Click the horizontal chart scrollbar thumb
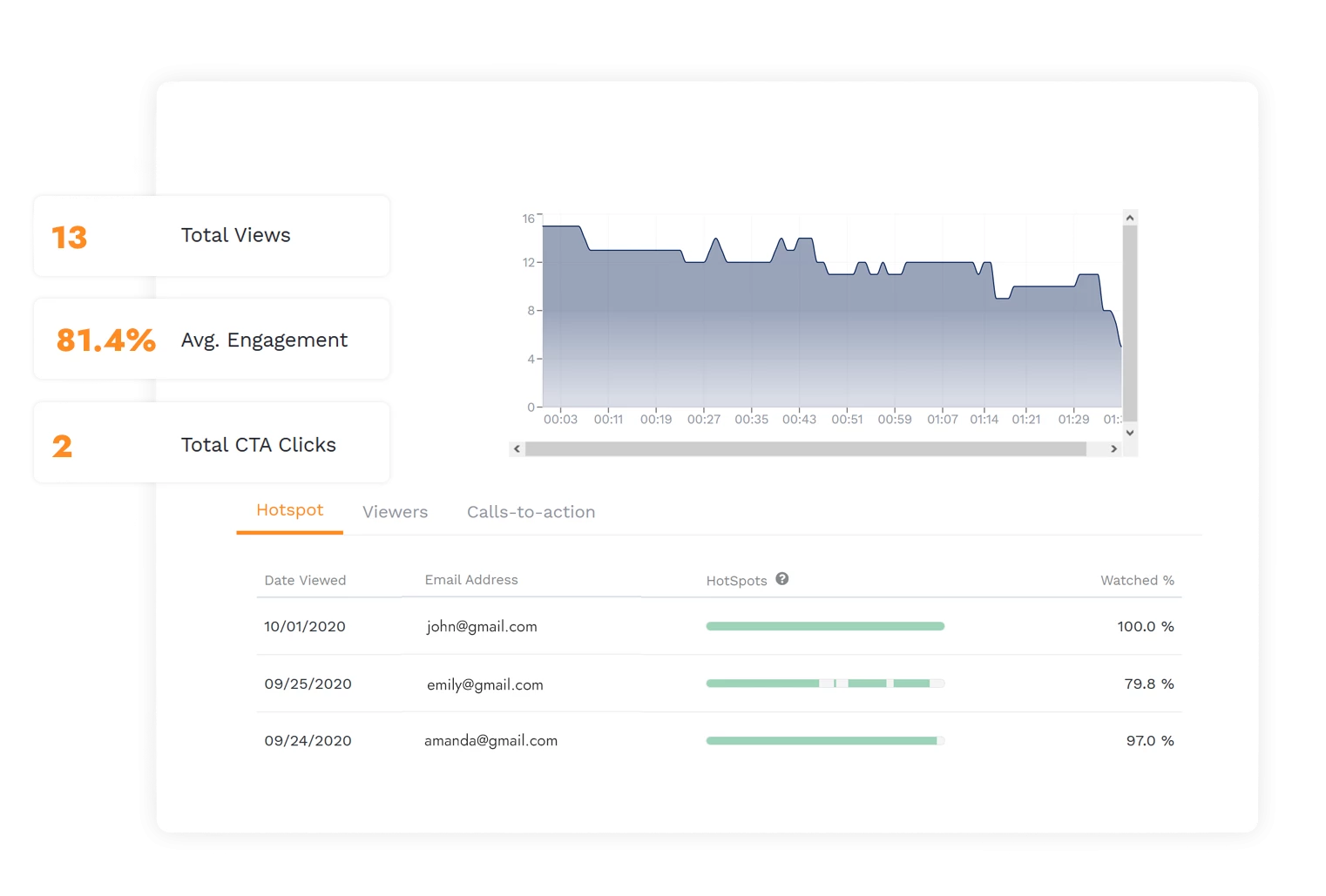Screen dimensions: 1326x896 point(806,449)
